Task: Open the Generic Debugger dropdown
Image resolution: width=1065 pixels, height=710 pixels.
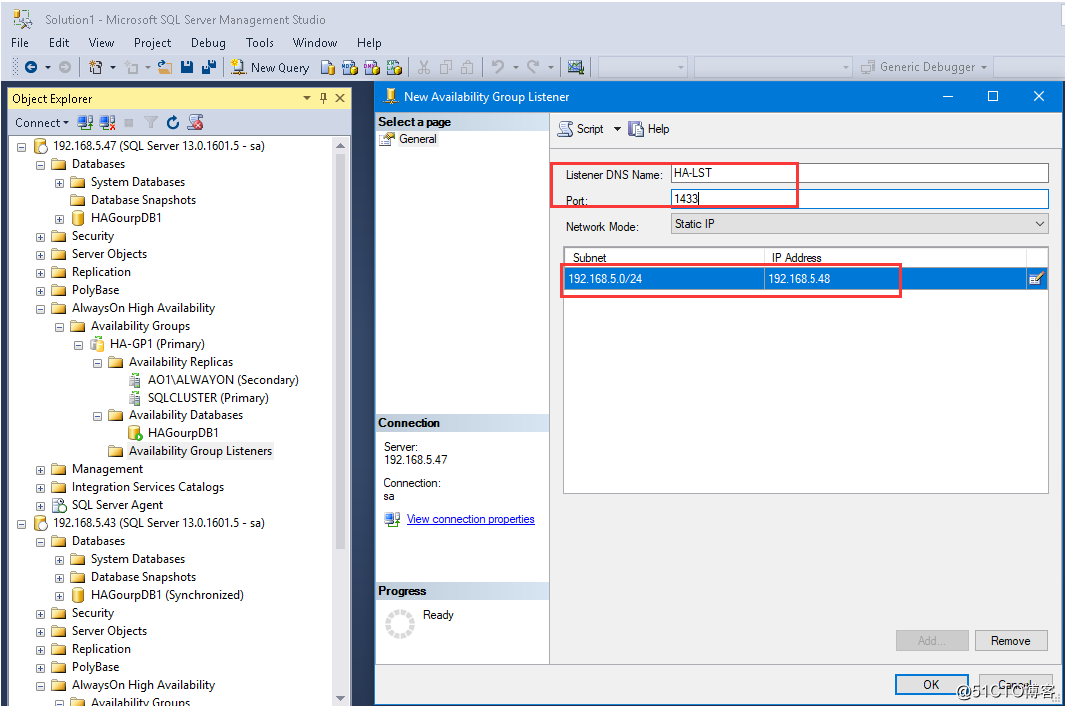Action: tap(983, 67)
